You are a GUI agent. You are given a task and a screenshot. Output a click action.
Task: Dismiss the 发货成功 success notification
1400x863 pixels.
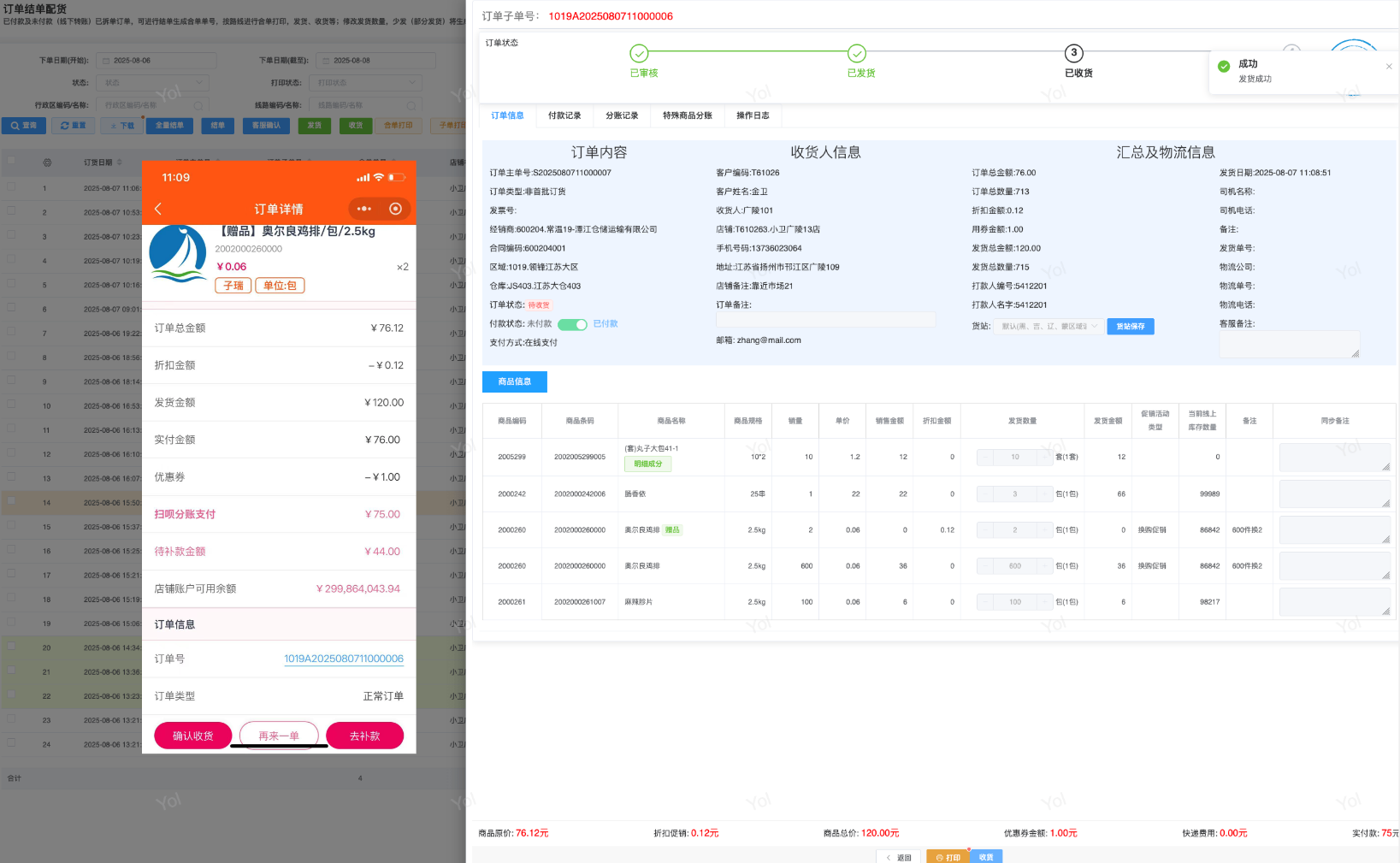pos(1389,67)
